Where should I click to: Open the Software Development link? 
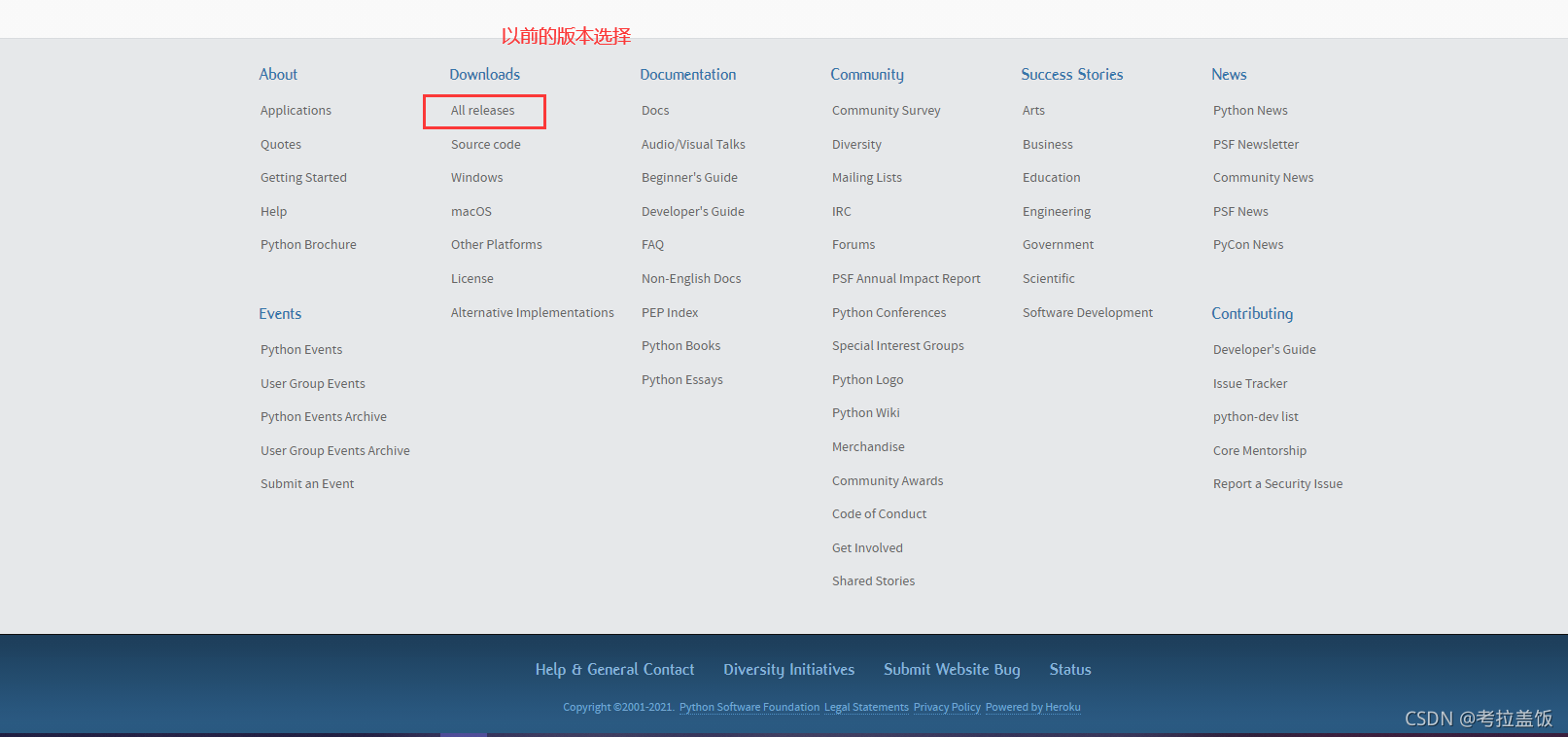click(1088, 313)
